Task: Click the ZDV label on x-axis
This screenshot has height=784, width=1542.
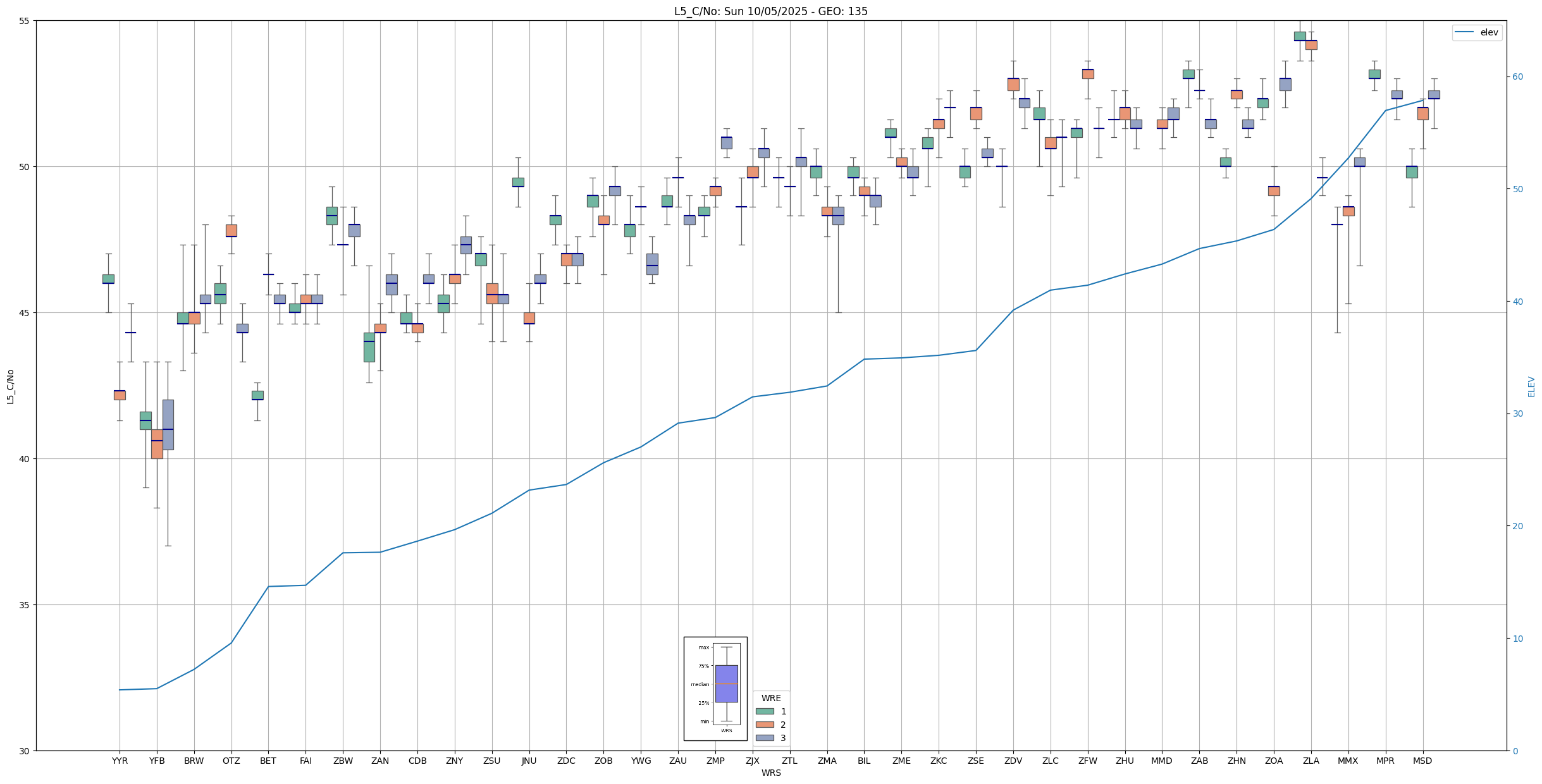Action: click(x=1013, y=761)
